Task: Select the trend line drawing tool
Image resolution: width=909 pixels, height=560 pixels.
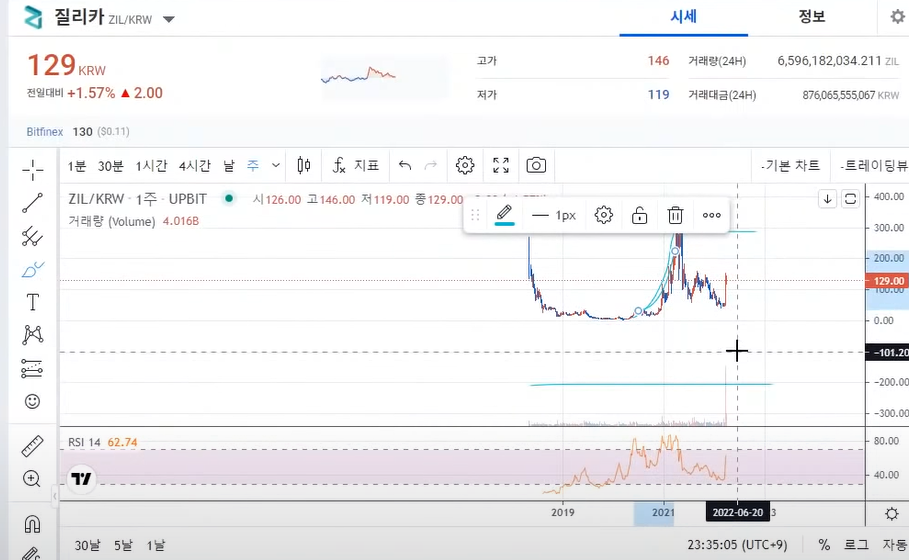Action: point(32,203)
